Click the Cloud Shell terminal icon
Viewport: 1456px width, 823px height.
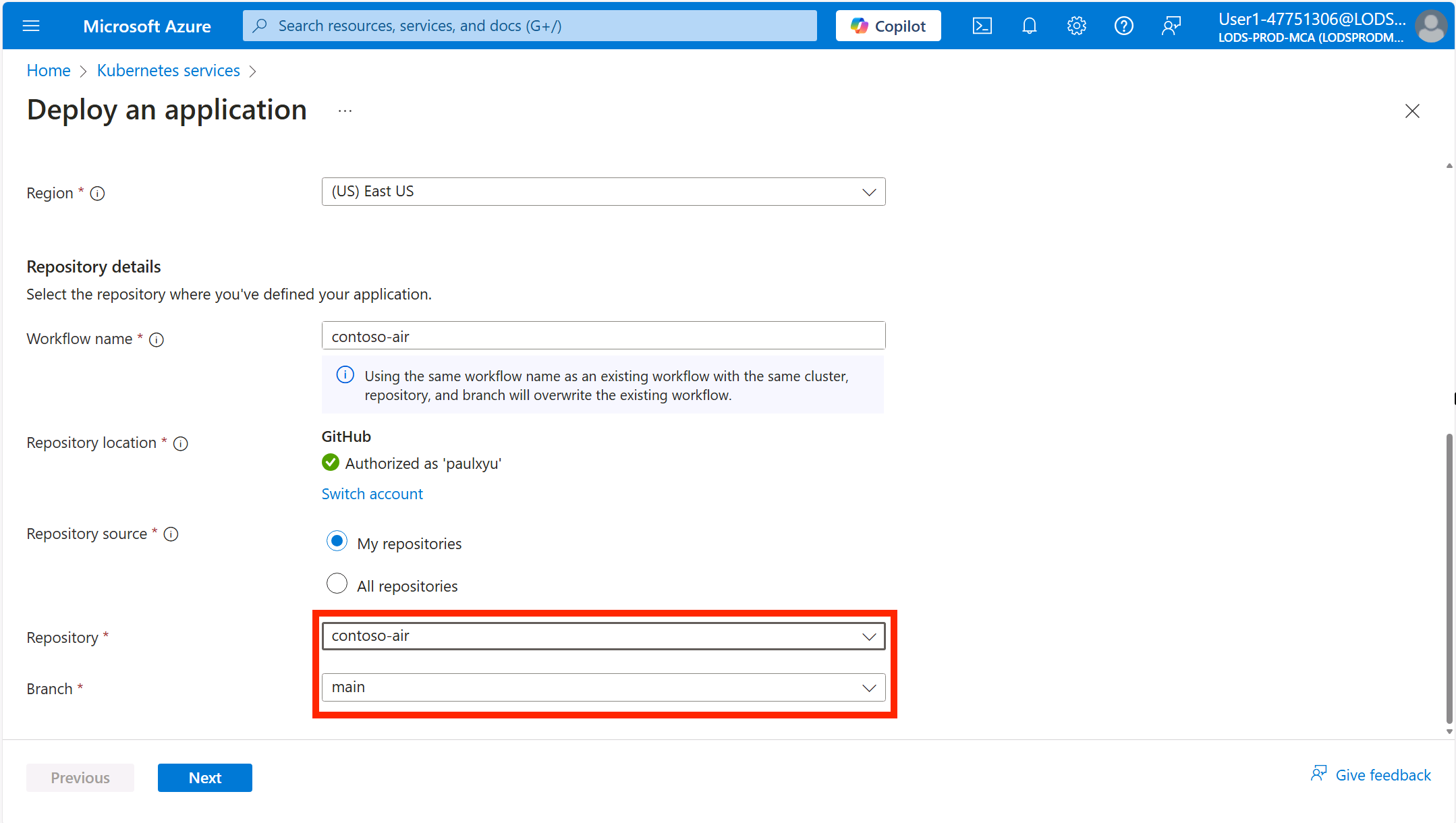coord(983,25)
